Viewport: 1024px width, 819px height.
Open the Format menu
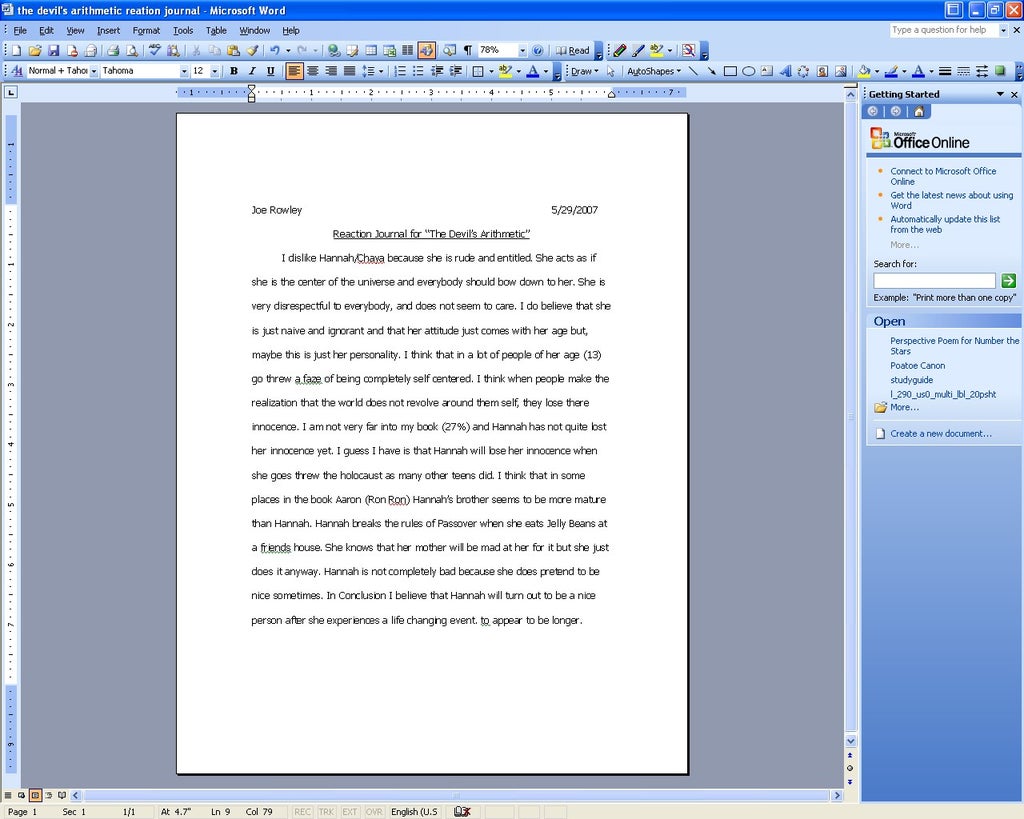[x=146, y=30]
